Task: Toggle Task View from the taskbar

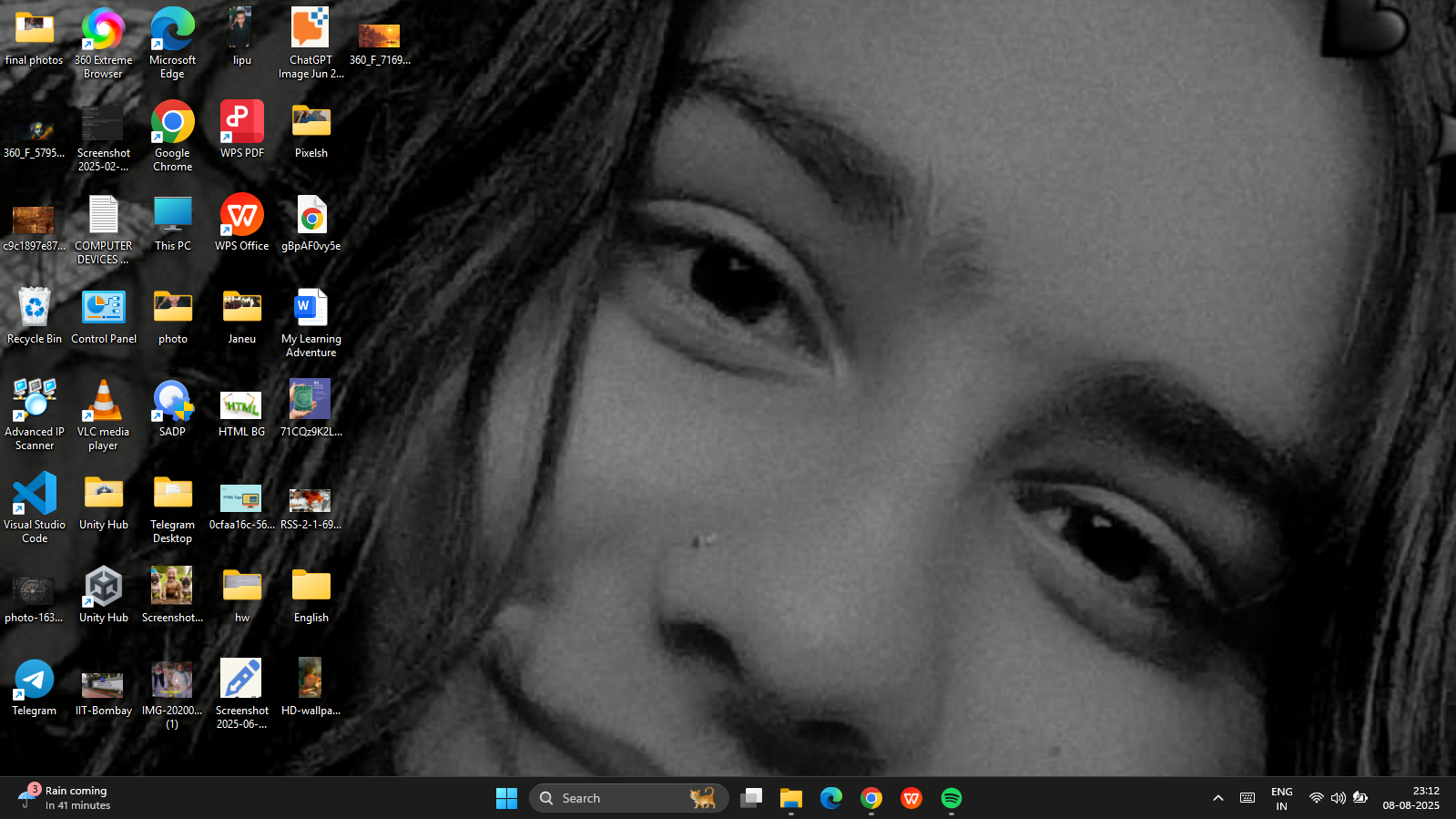Action: [750, 798]
